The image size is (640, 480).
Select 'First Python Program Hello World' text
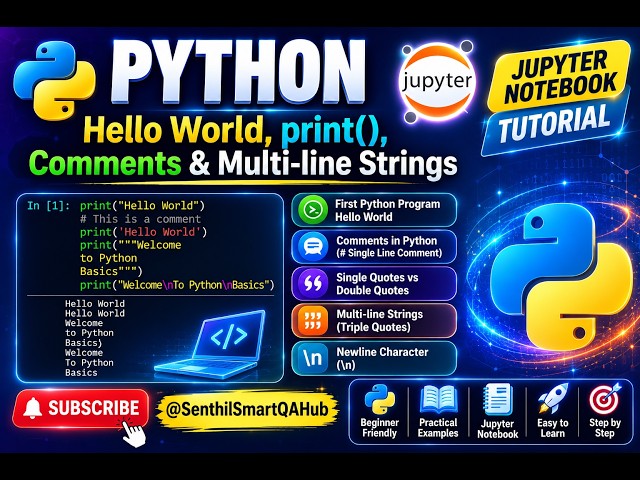pos(387,210)
